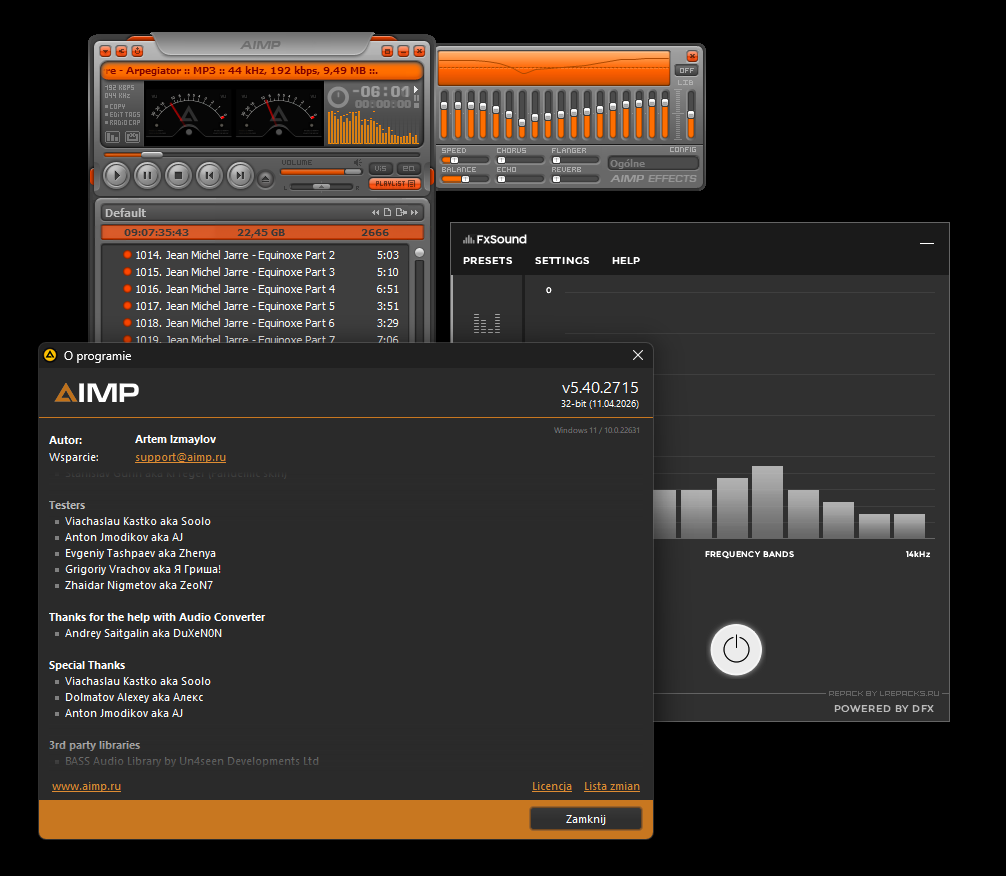Click the REVERB effect slider

coord(575,179)
